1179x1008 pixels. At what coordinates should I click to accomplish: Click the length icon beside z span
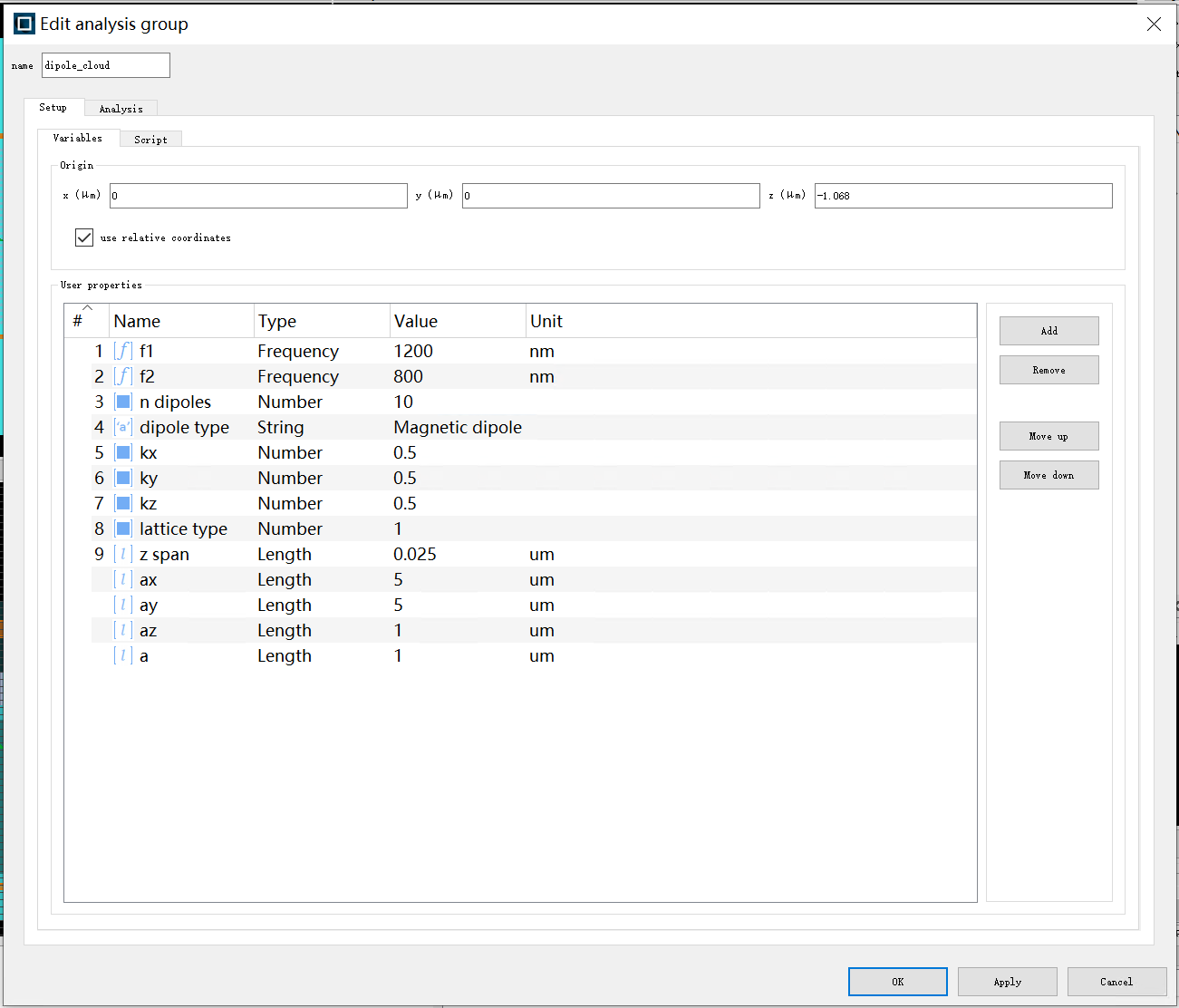pos(123,554)
